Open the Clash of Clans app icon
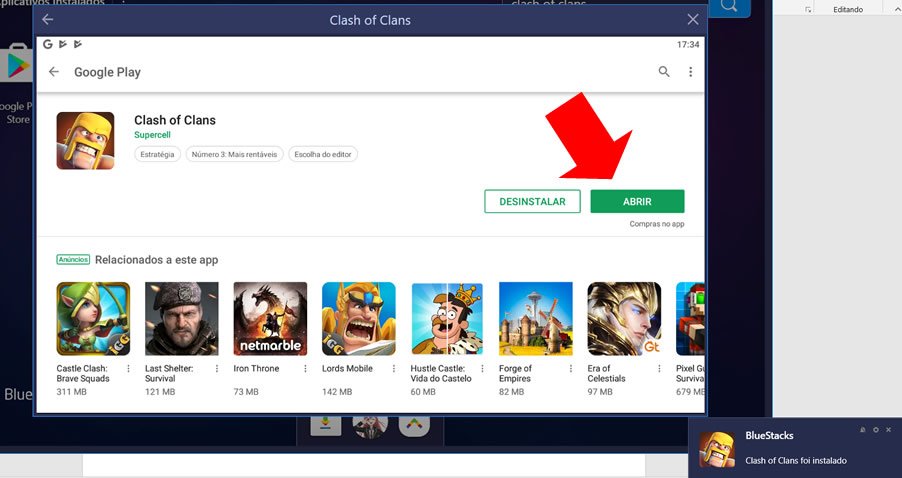Viewport: 902px width, 478px height. [x=85, y=140]
